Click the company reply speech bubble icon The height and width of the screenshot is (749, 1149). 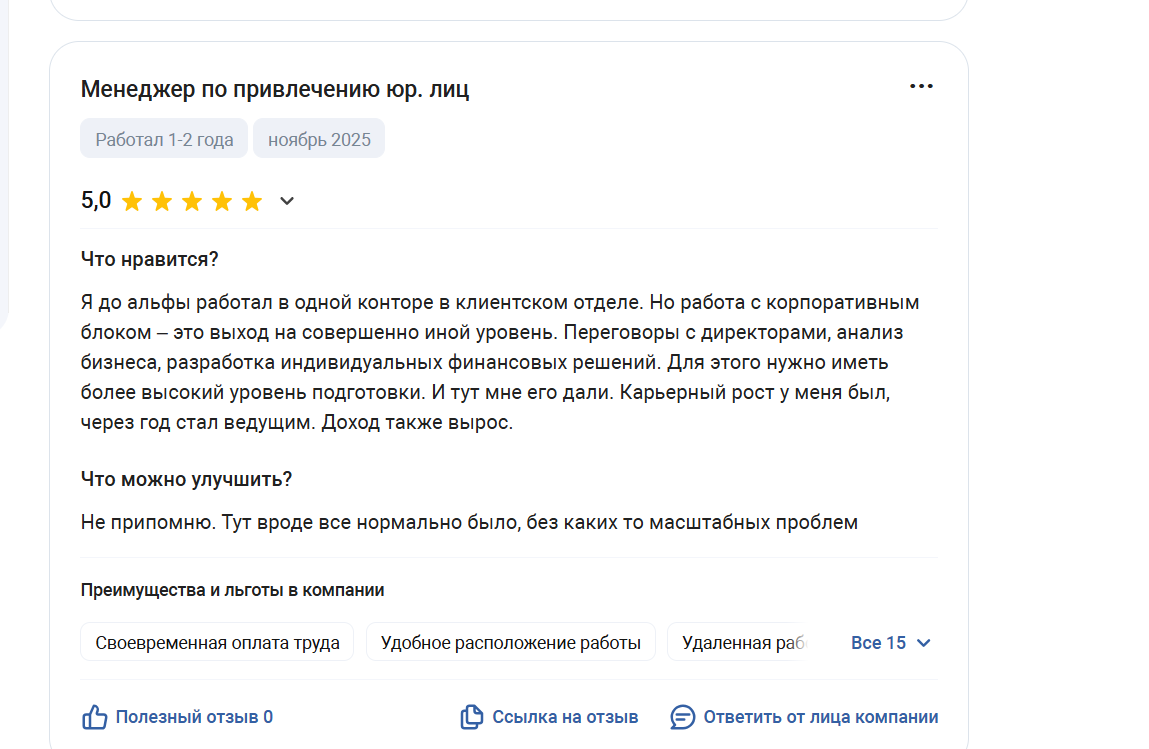tap(682, 717)
